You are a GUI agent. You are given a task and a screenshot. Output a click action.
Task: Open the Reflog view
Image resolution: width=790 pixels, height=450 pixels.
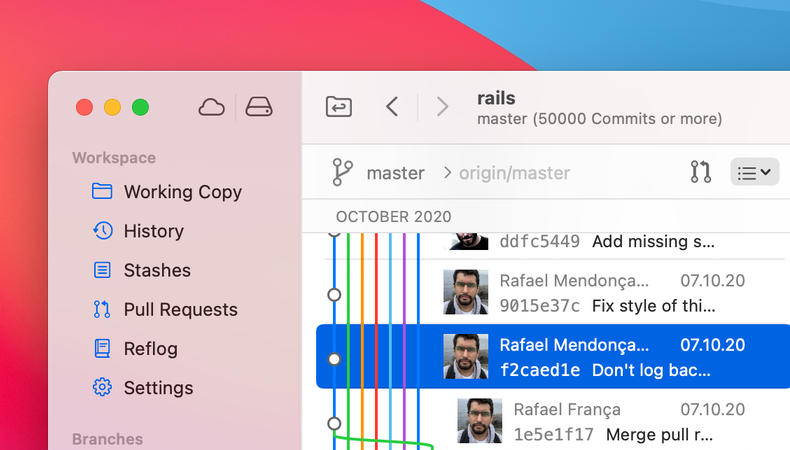(x=150, y=349)
